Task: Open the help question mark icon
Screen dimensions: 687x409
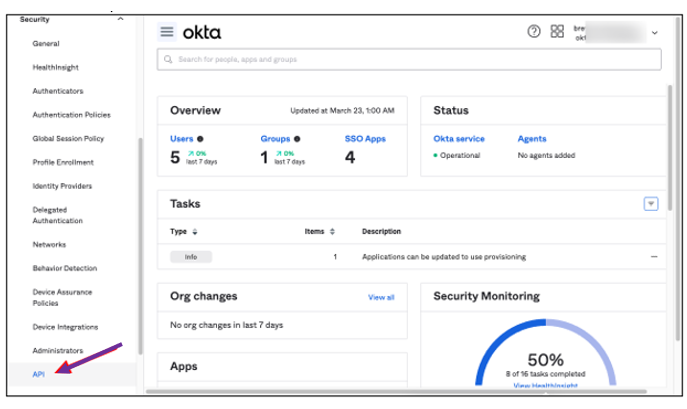Action: (533, 32)
